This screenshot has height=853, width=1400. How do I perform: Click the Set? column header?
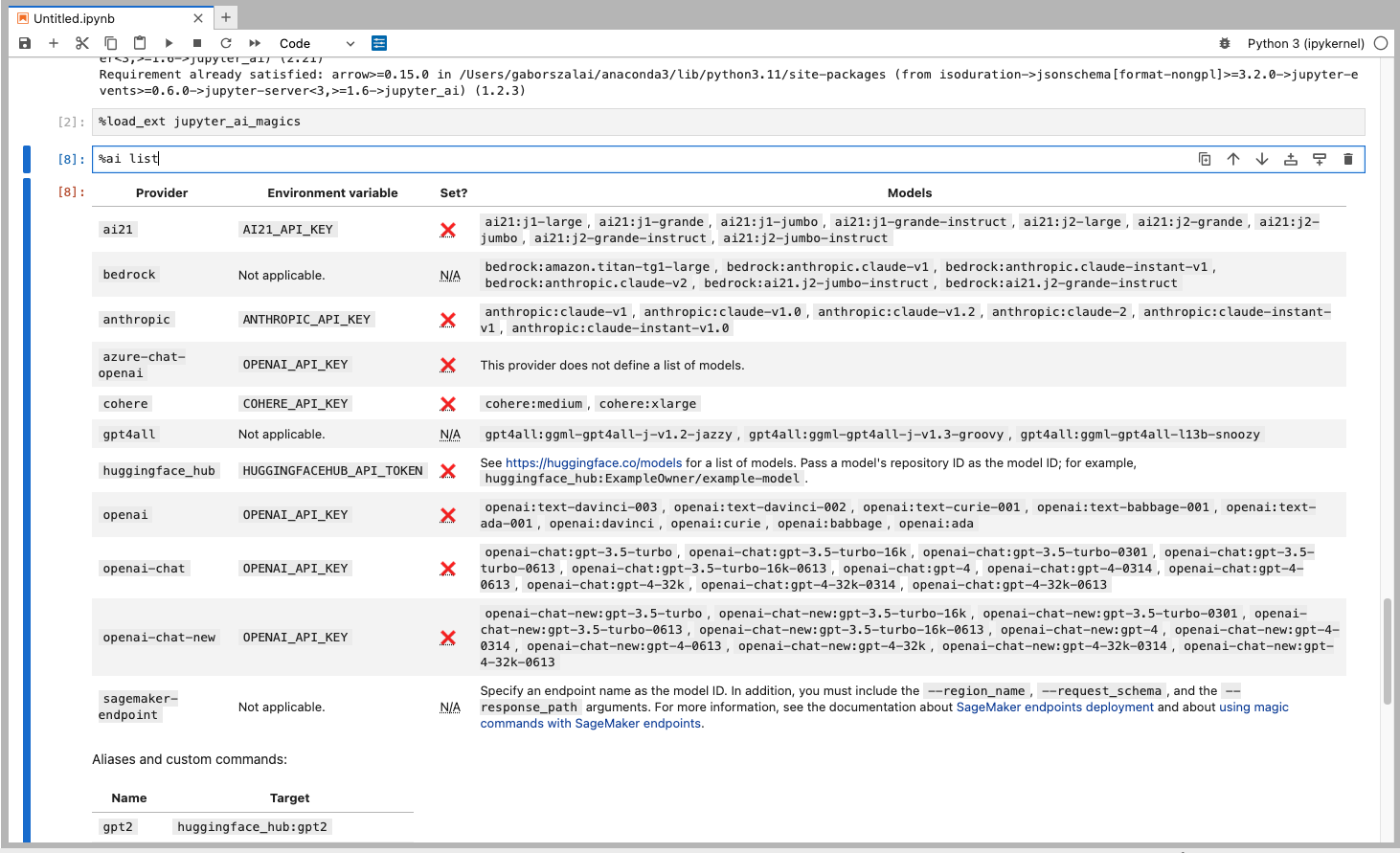[454, 193]
